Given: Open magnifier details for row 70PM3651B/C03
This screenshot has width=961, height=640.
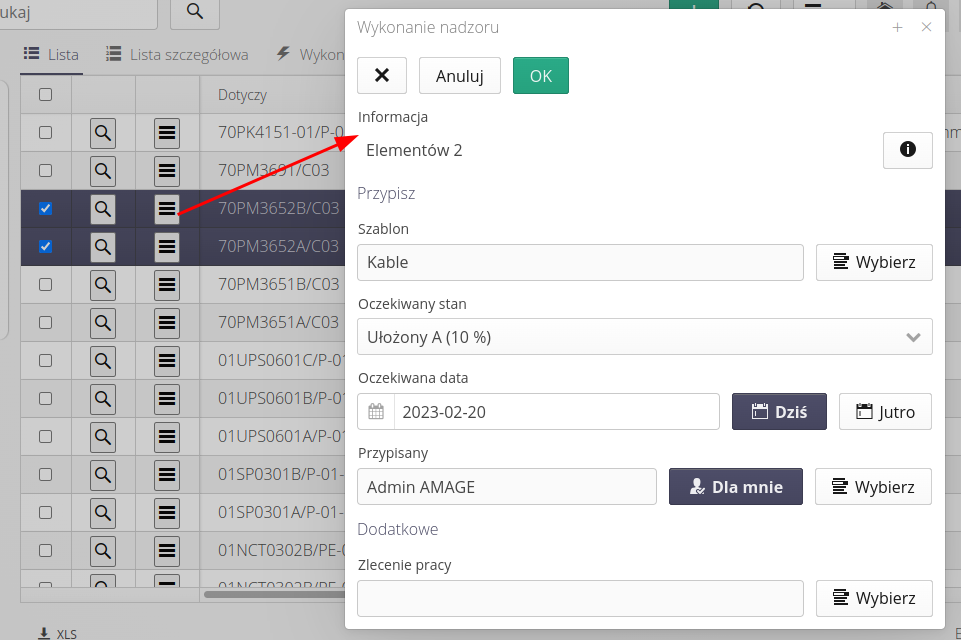Looking at the screenshot, I should tap(103, 285).
